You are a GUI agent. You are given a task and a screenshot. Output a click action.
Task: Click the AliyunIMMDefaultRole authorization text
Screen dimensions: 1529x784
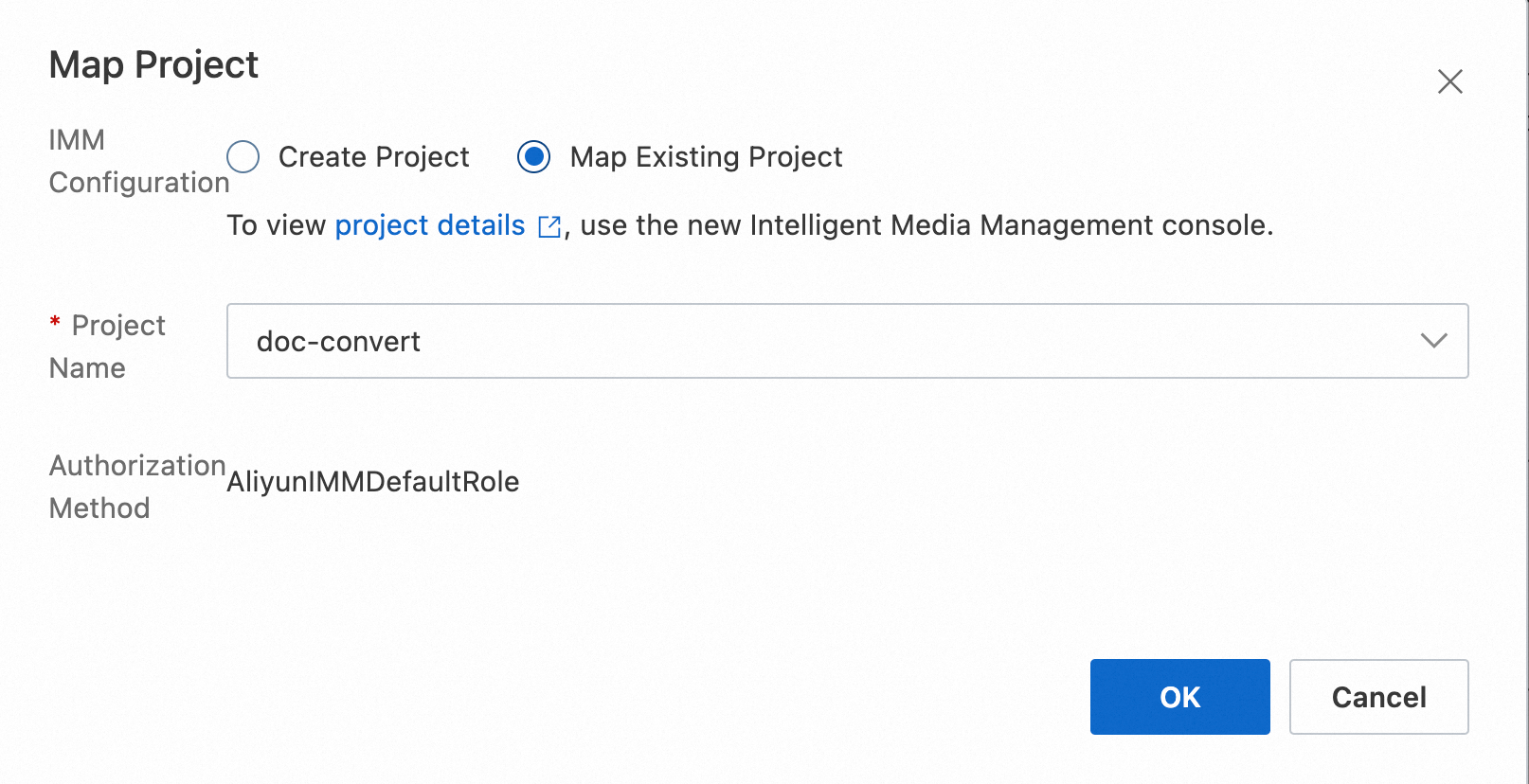373,482
